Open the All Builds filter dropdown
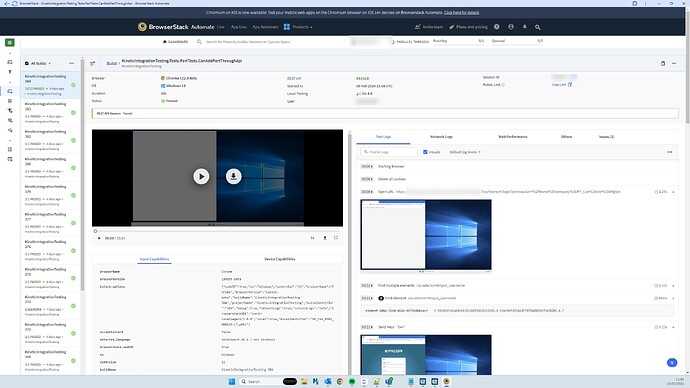690x388 pixels. [38, 63]
